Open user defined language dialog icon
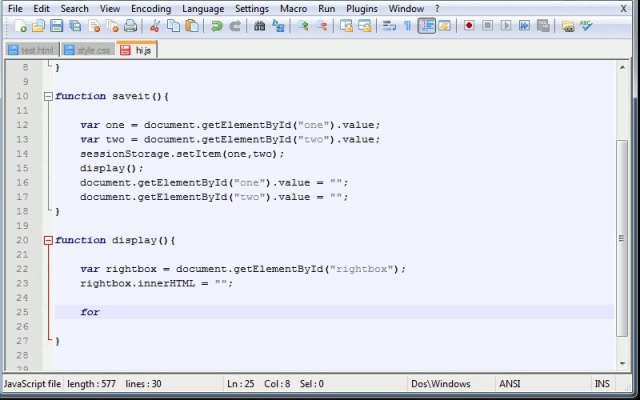Image resolution: width=640 pixels, height=400 pixels. pos(444,26)
